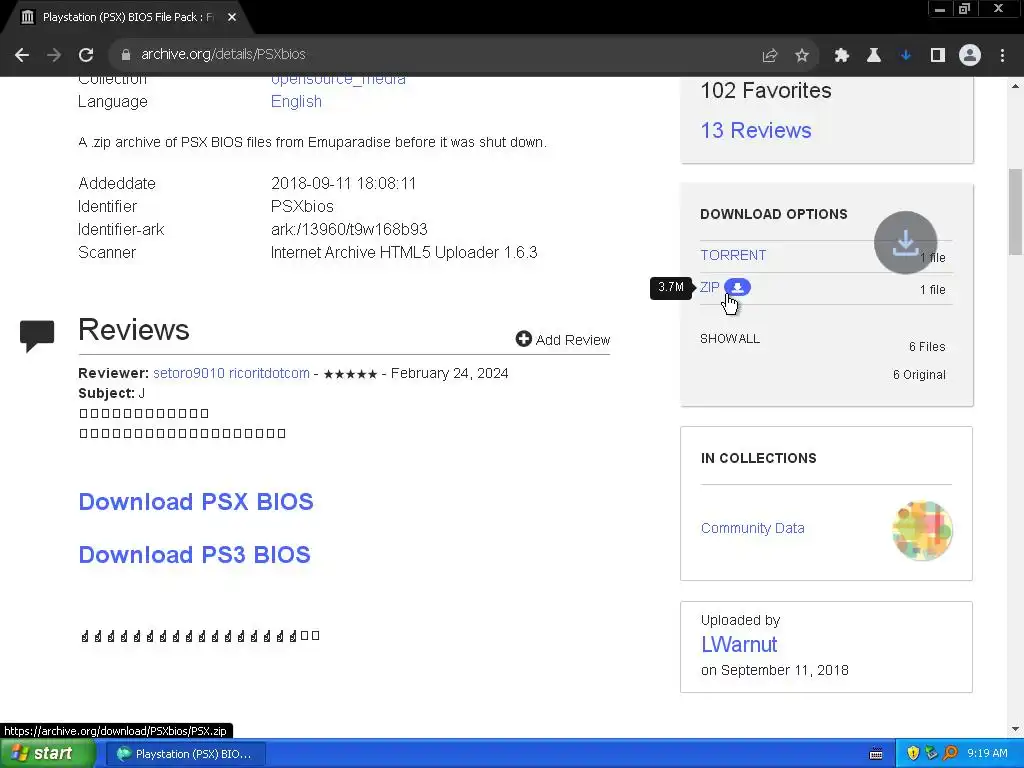Screen dimensions: 1024x768
Task: Click the 6 Original text
Action: coord(919,375)
